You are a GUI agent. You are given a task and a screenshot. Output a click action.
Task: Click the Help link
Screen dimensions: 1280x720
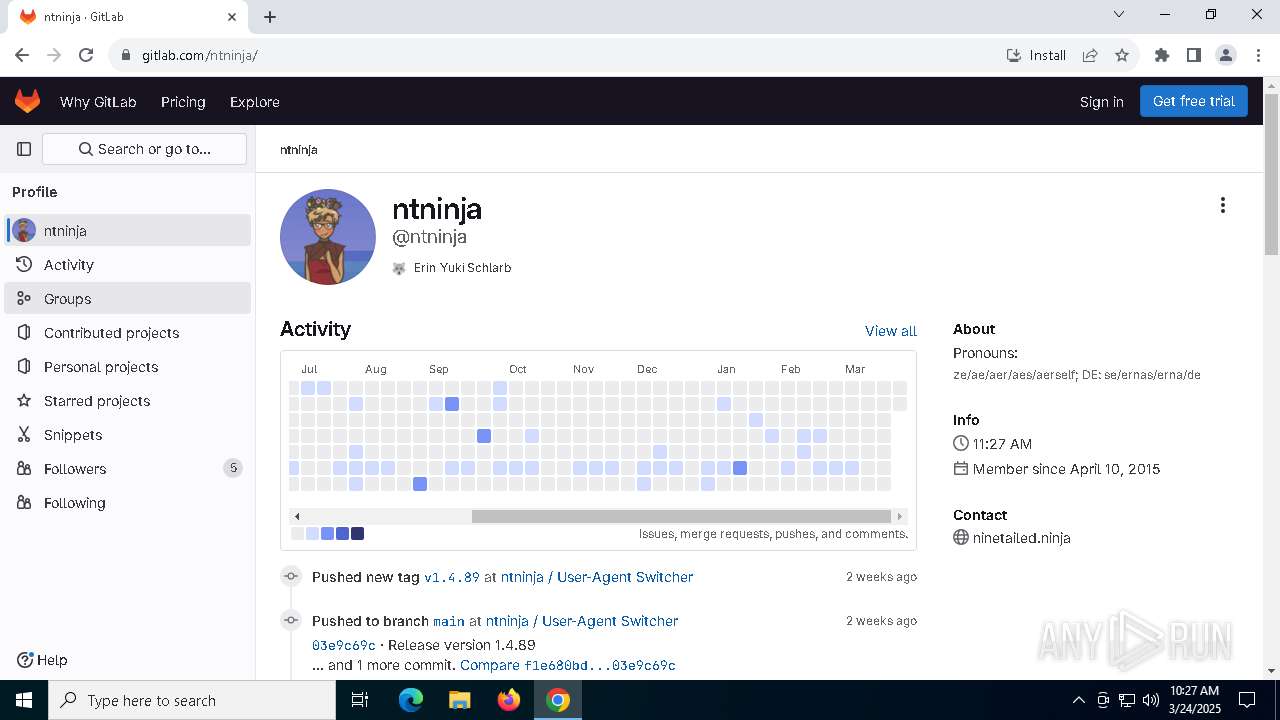(x=42, y=660)
